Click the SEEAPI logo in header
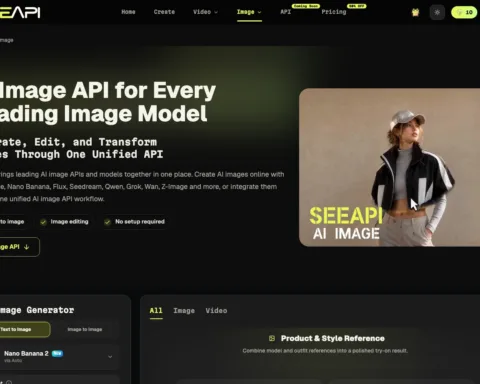Image resolution: width=480 pixels, height=384 pixels. point(20,13)
